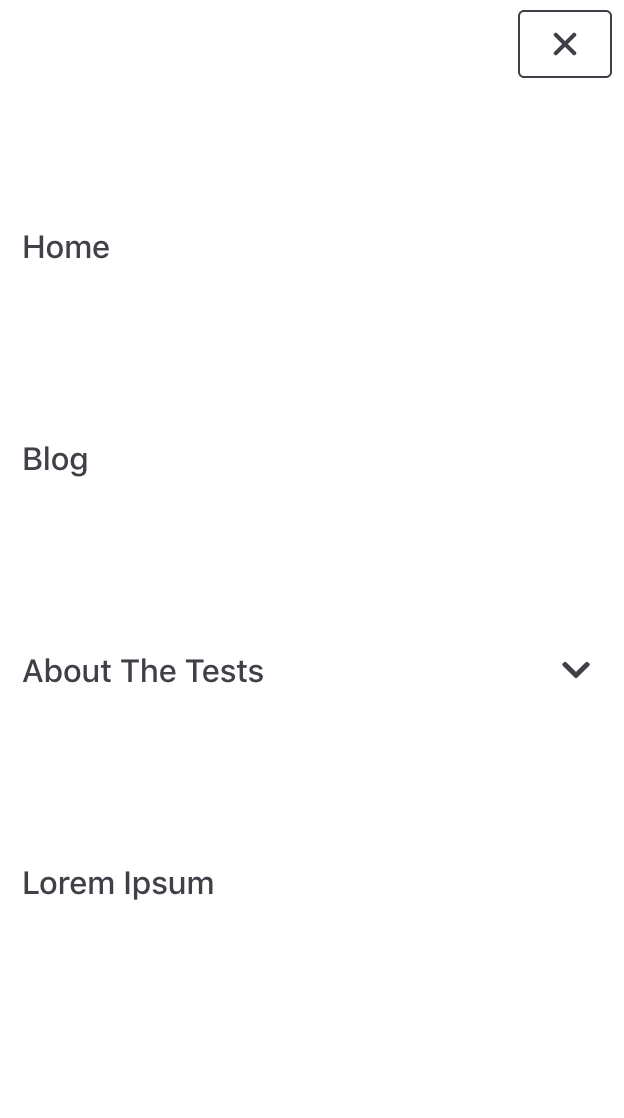
Task: Select the Lorem Ipsum menu item
Action: click(x=118, y=883)
